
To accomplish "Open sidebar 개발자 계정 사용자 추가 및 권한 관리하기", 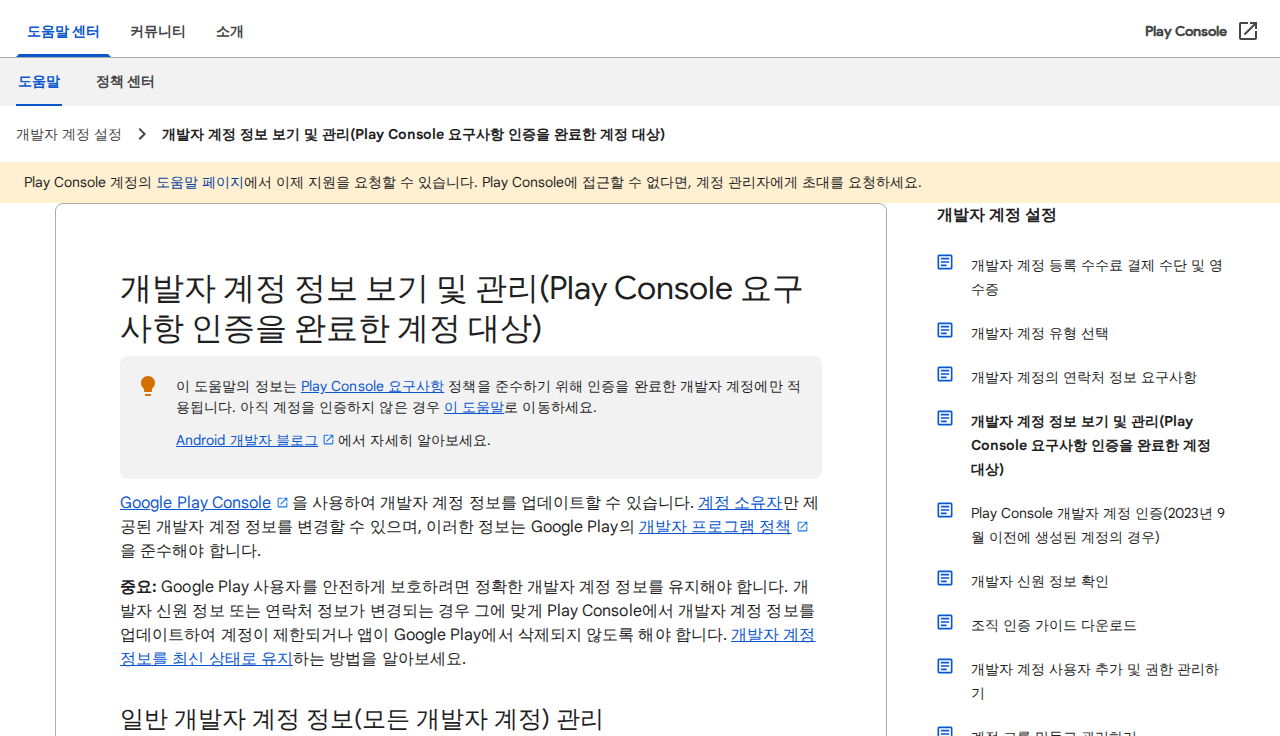I will point(1095,681).
